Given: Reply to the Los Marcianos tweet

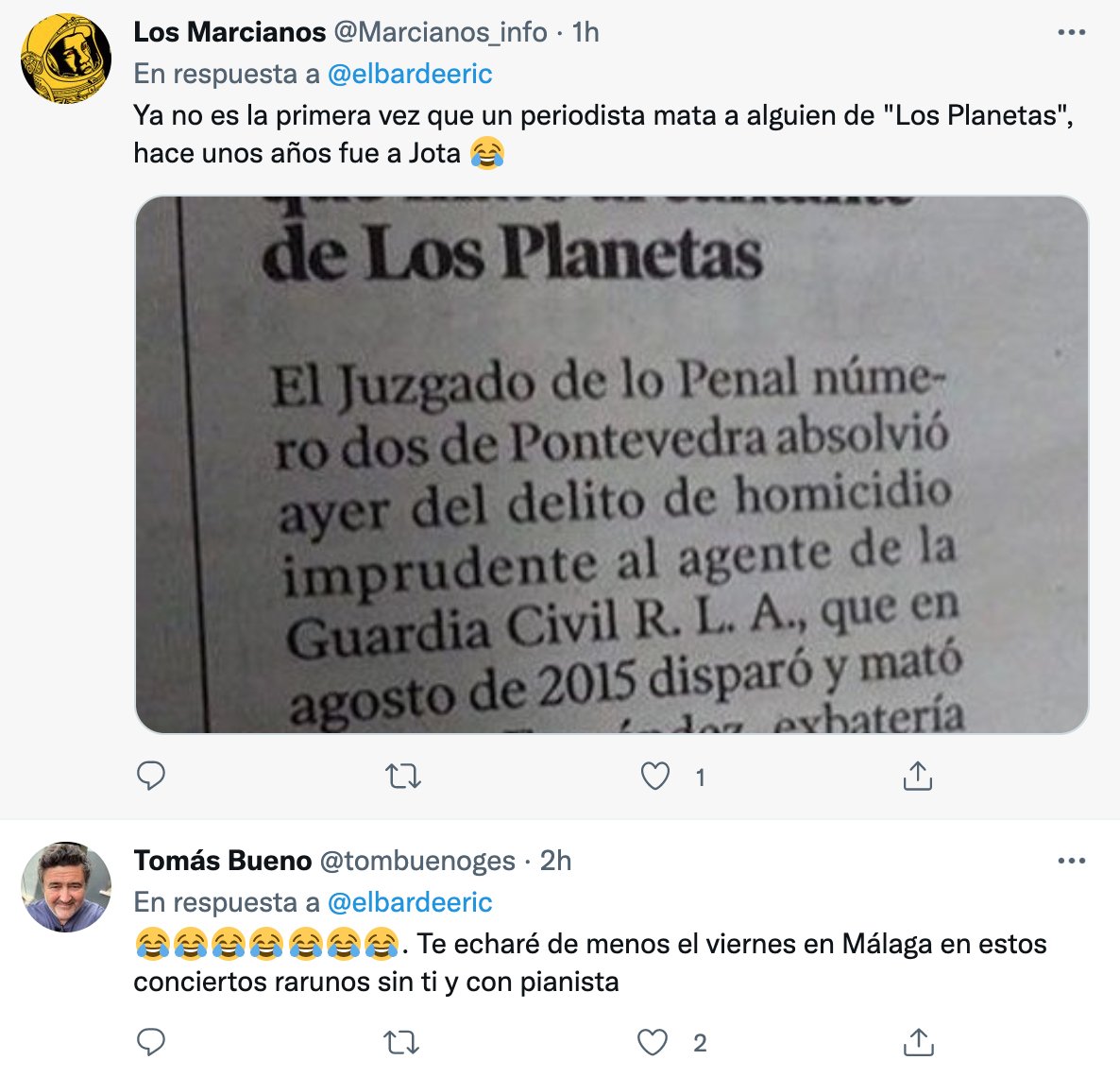Looking at the screenshot, I should tap(151, 777).
